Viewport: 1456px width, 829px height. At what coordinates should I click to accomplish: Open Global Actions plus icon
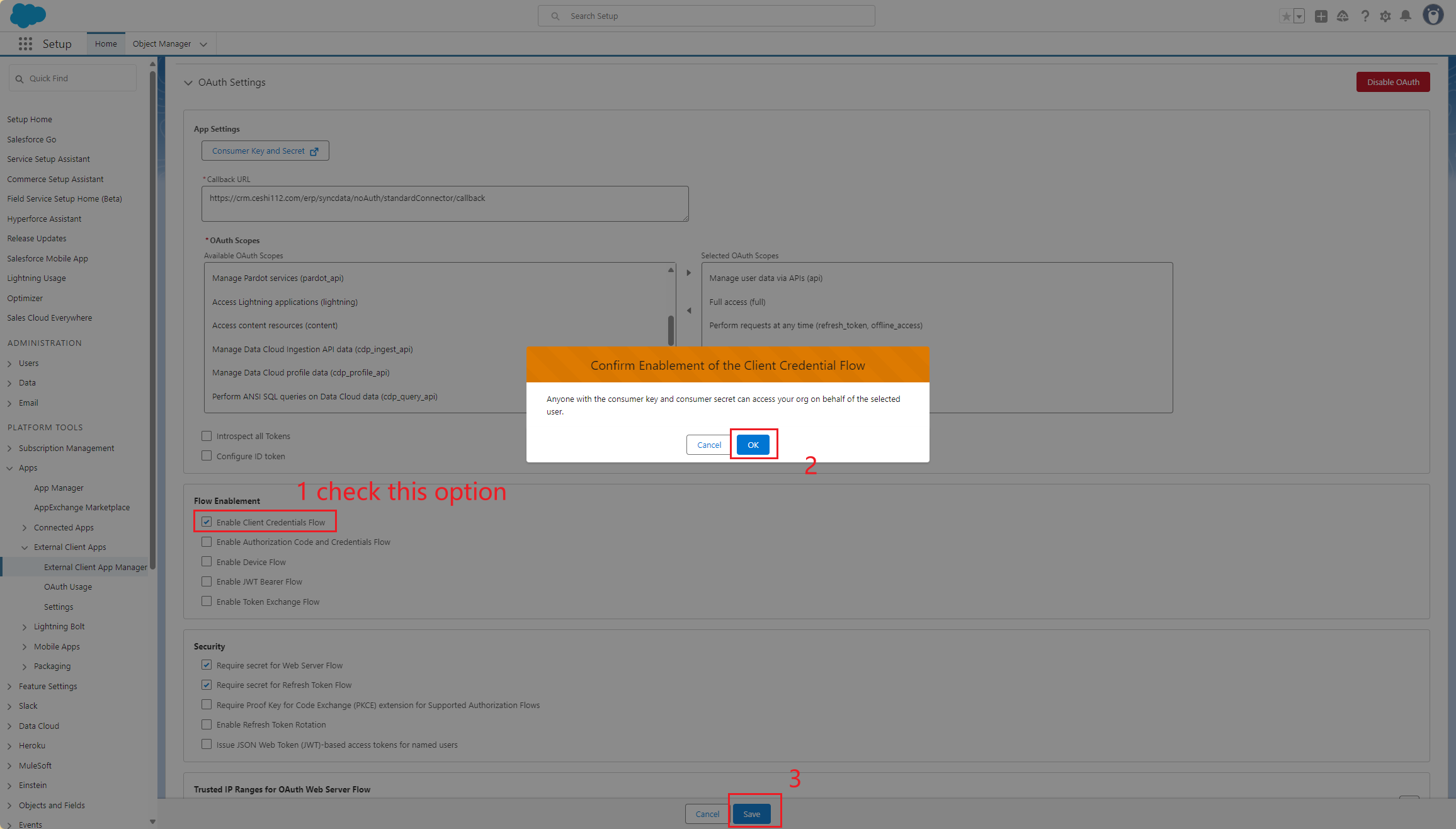click(x=1321, y=16)
